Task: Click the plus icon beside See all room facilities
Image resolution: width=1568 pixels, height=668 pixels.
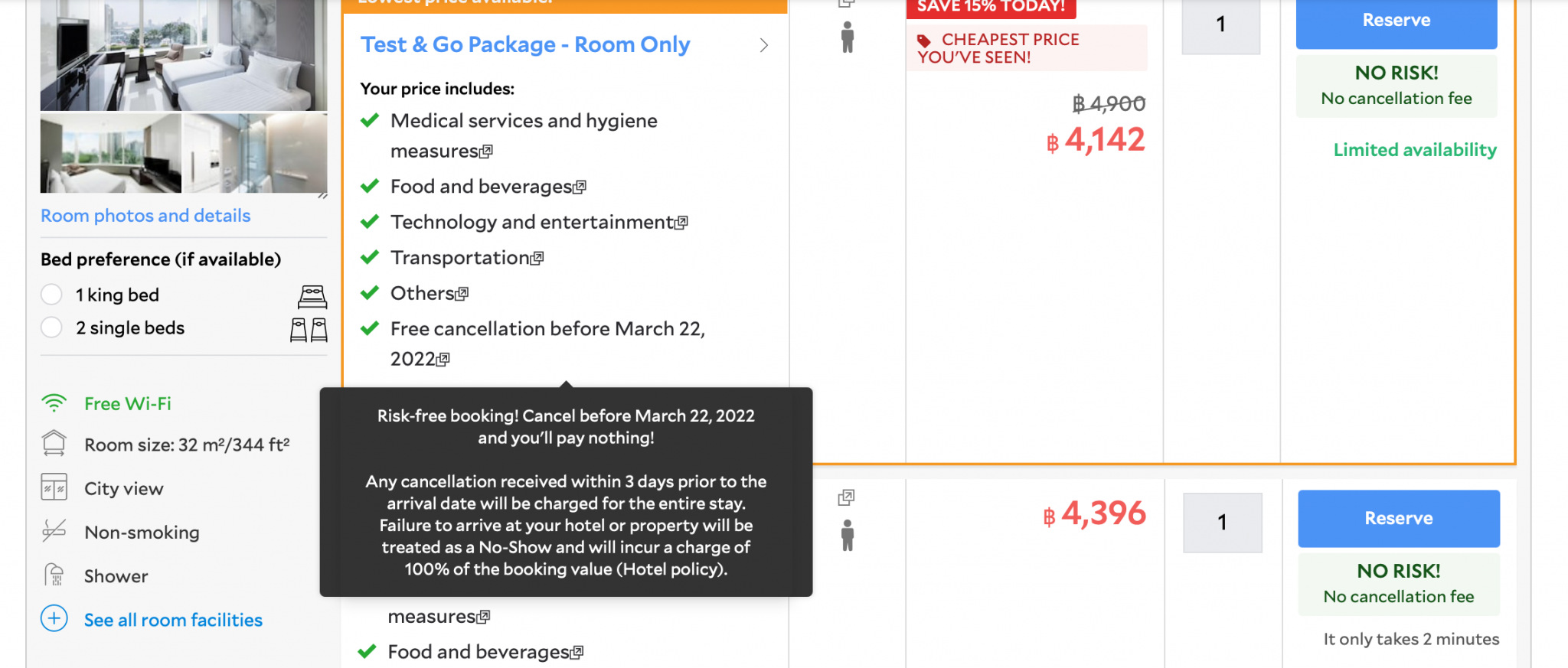Action: [x=54, y=618]
